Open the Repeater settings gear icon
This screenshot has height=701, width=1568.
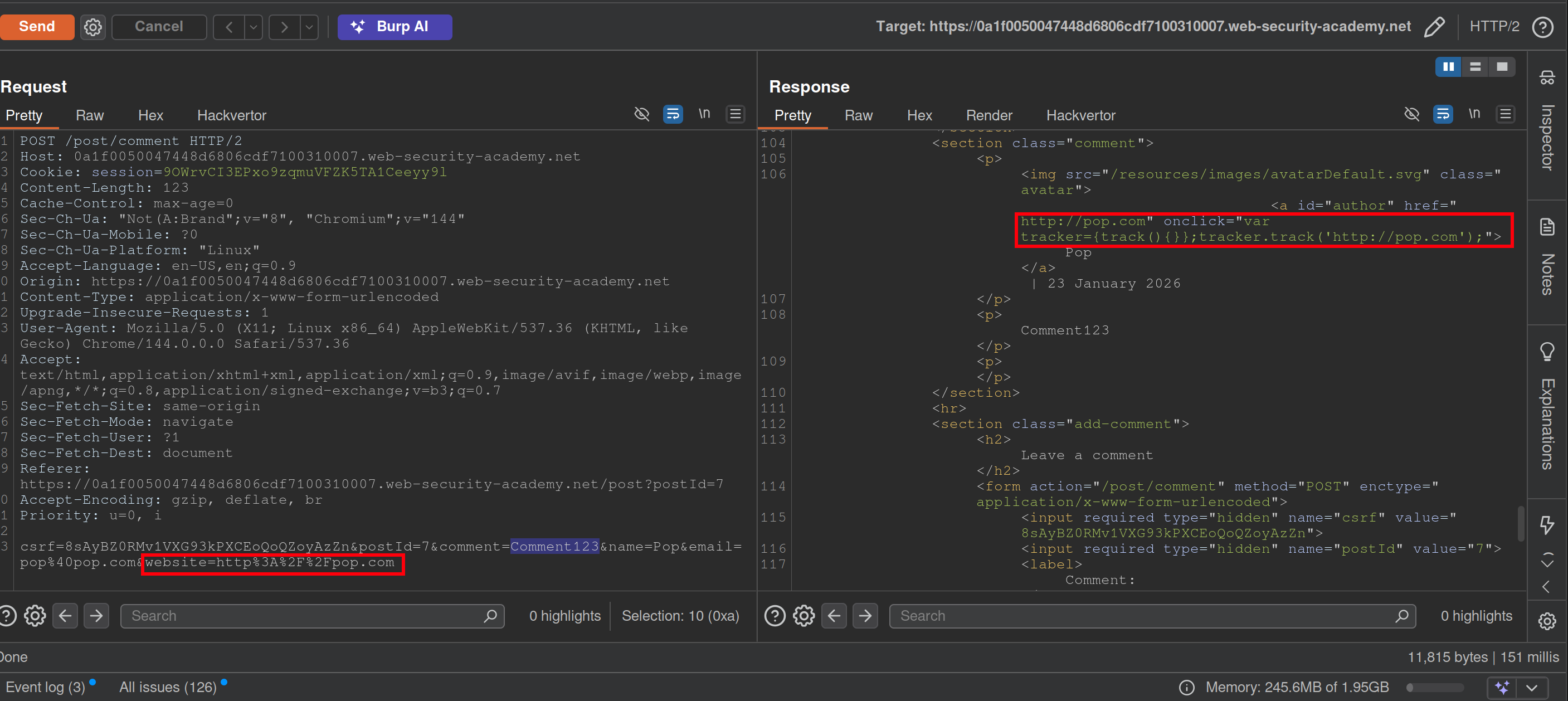pos(92,27)
